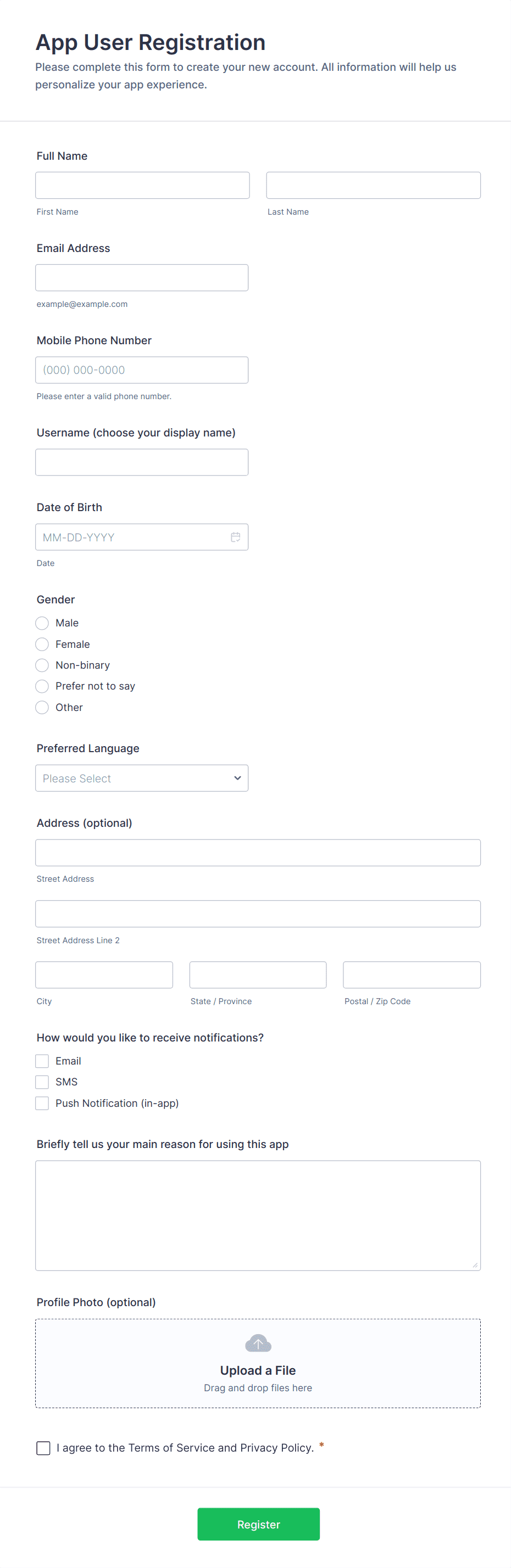Image resolution: width=511 pixels, height=1568 pixels.
Task: Click the Postal / Zip Code field
Action: tap(412, 975)
